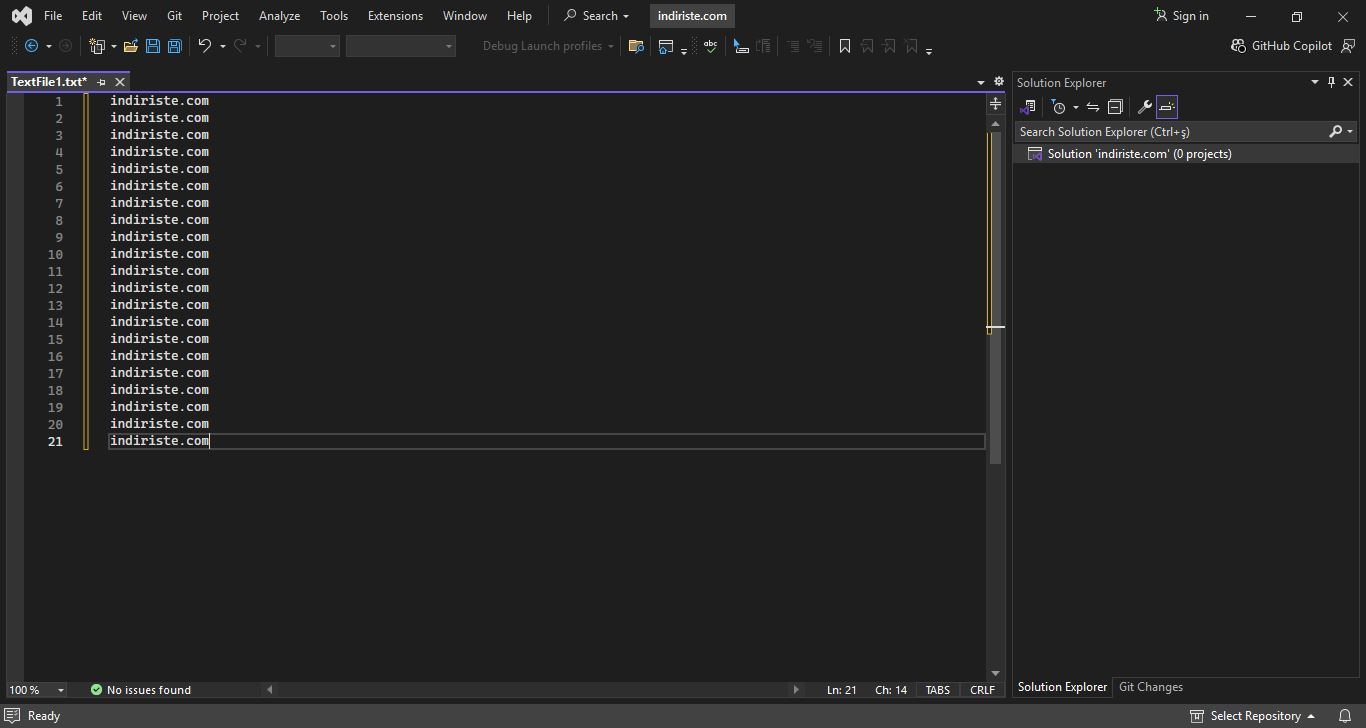Click the pending changes filter clock icon
Screen dimensions: 1366x728
(1058, 107)
